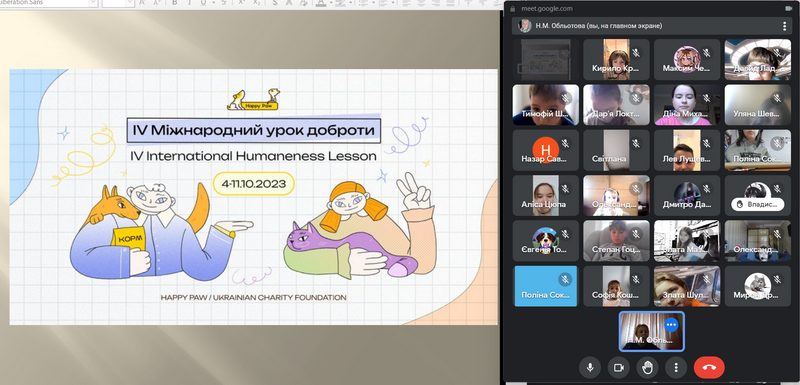Click the Н.М. Обльотова avatar in the header
Viewport: 800px width, 385px height.
point(524,25)
